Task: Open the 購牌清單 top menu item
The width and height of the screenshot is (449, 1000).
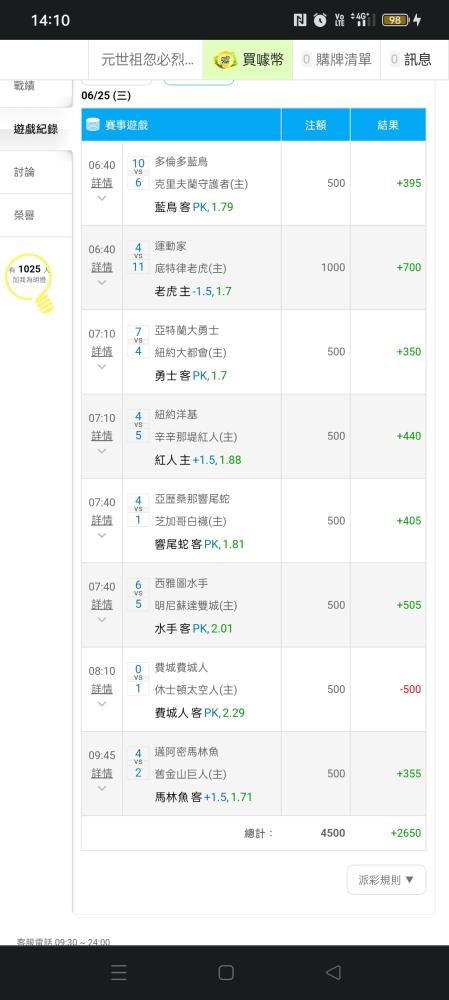Action: coord(336,60)
